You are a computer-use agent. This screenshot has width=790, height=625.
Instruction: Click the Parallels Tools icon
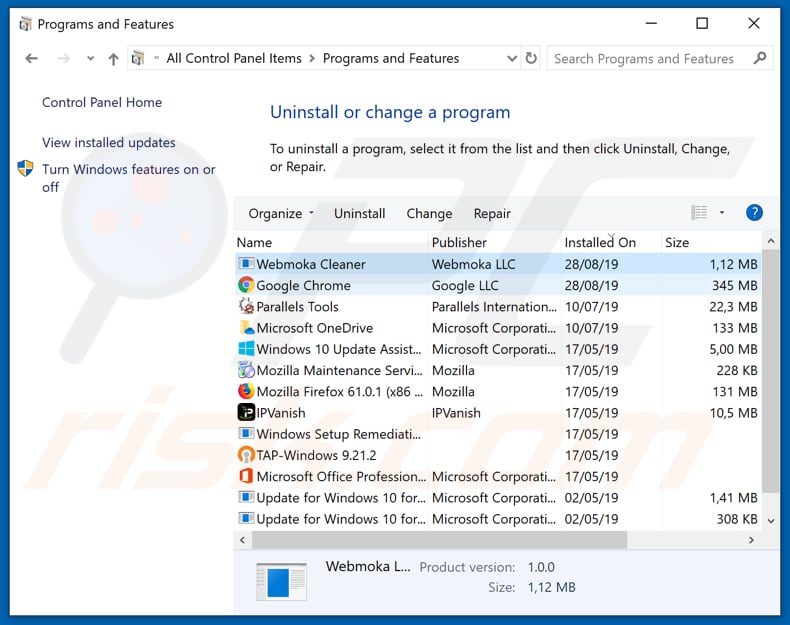pyautogui.click(x=246, y=306)
